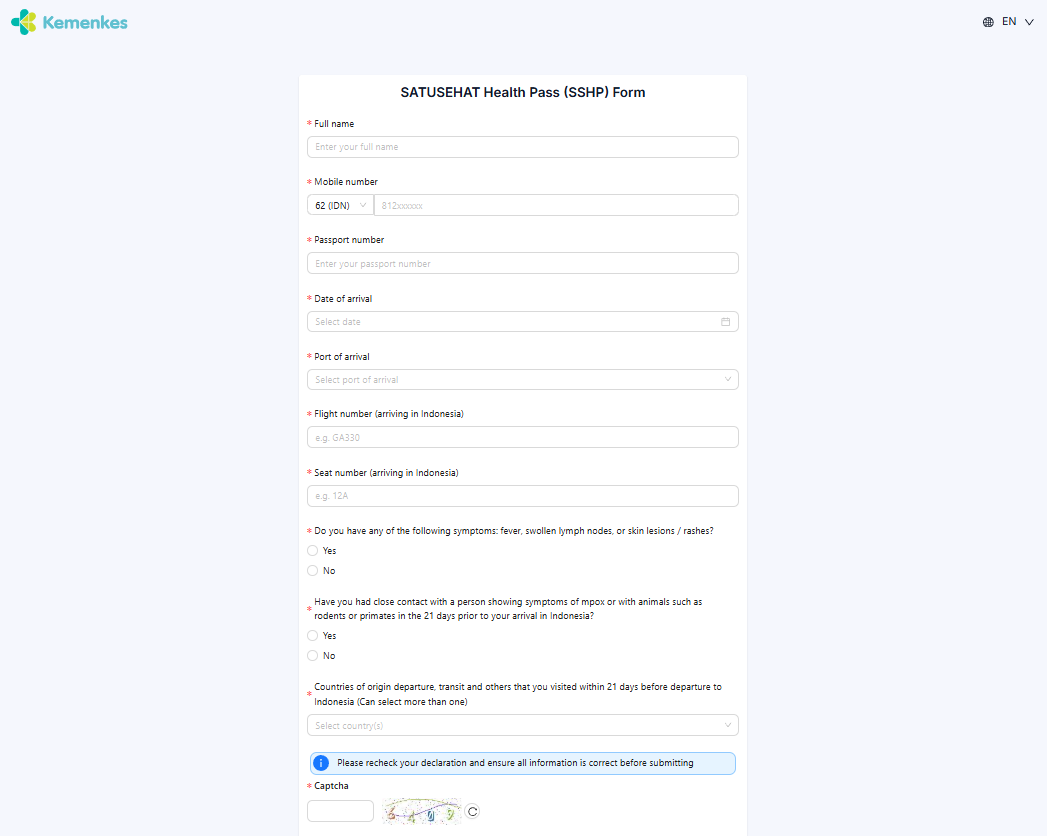This screenshot has width=1047, height=836.
Task: Click the globe language icon
Action: (988, 22)
